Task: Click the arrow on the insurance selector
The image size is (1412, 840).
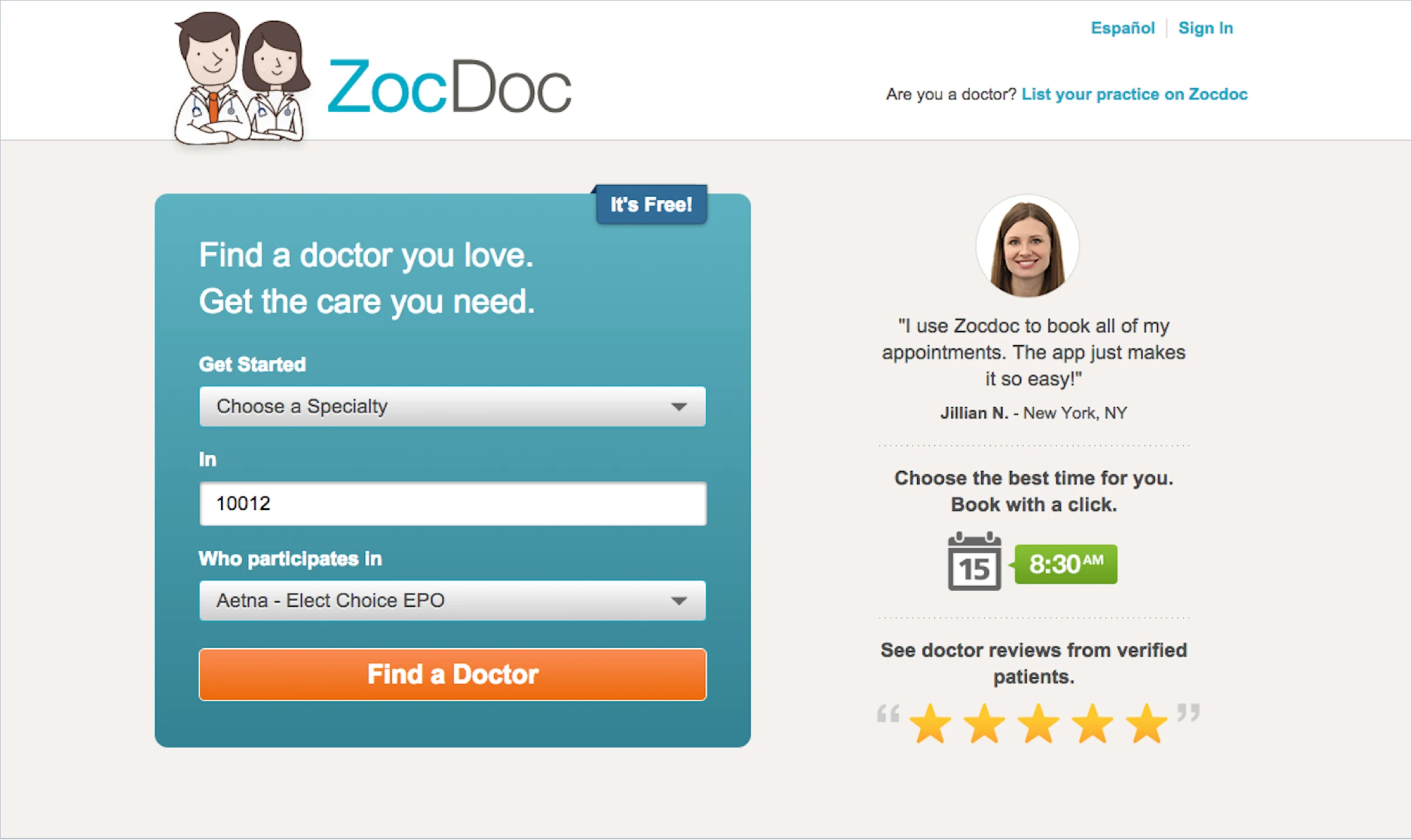Action: tap(679, 601)
